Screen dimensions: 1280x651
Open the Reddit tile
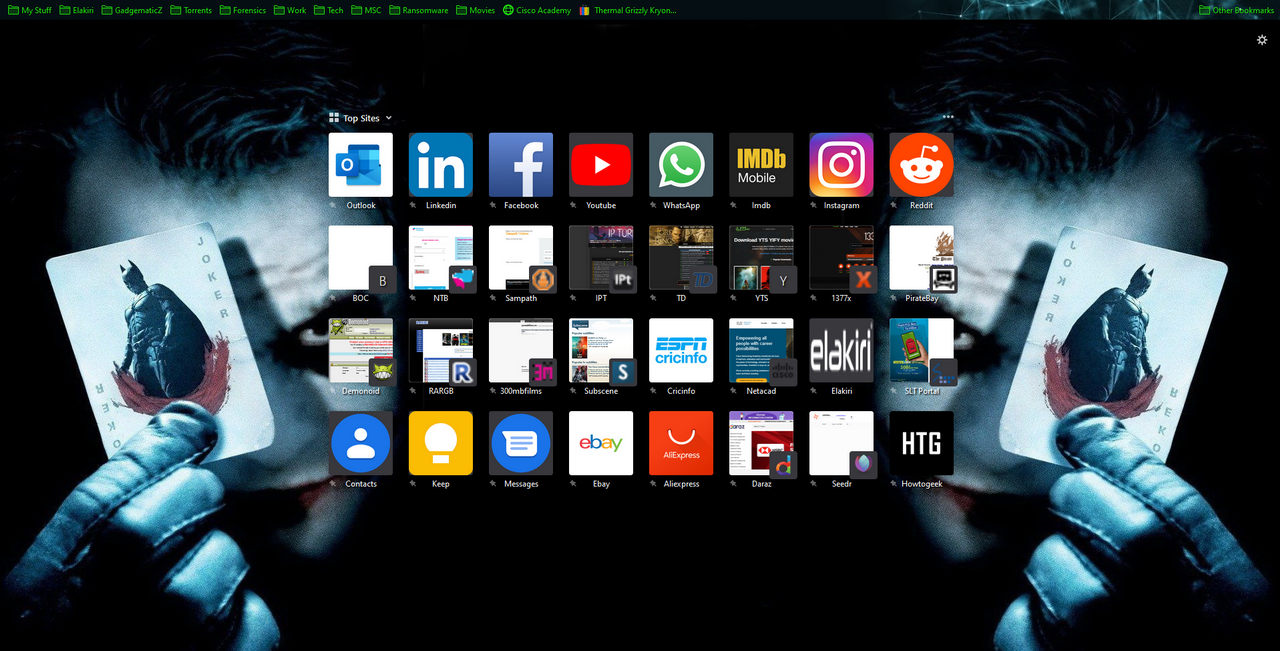[920, 165]
